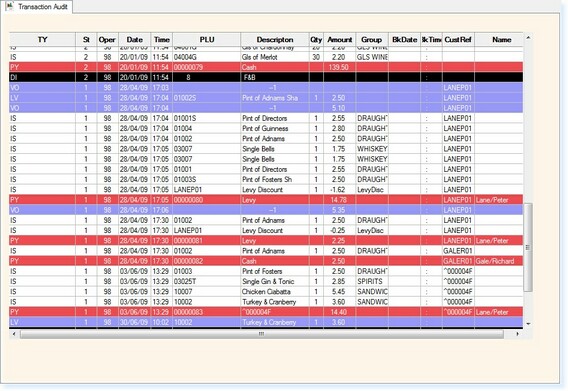The height and width of the screenshot is (391, 568).
Task: Click the horizontal scrollbar thumb
Action: [x=262, y=334]
